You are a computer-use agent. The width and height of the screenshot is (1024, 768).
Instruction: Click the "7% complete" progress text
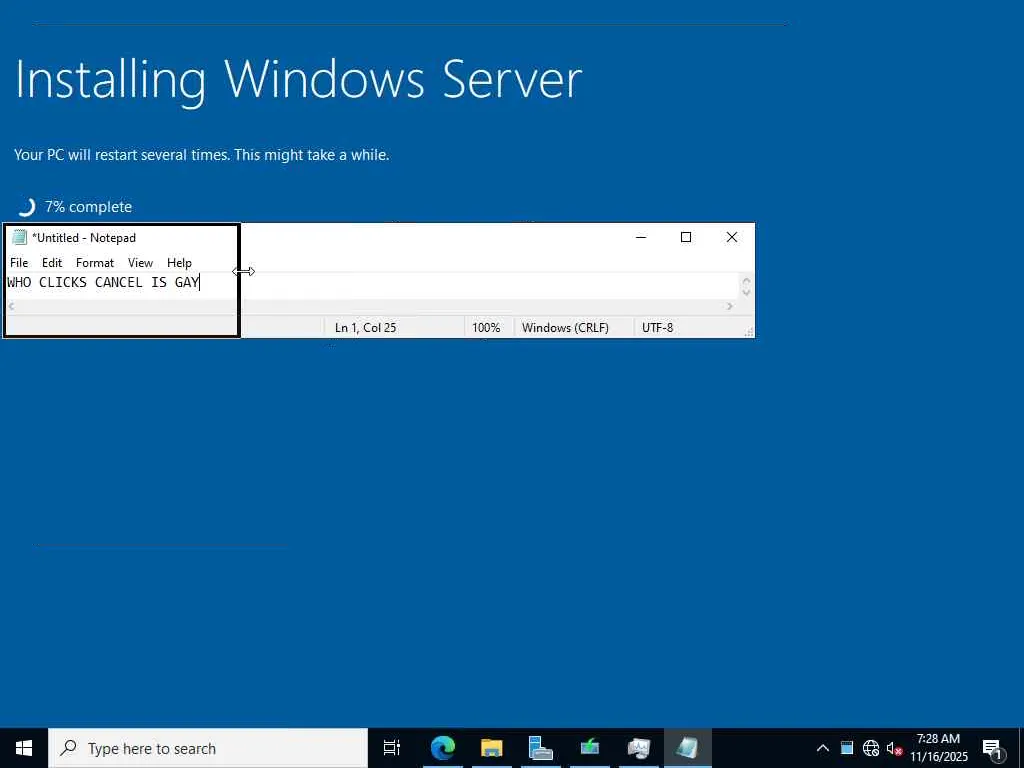(x=88, y=206)
